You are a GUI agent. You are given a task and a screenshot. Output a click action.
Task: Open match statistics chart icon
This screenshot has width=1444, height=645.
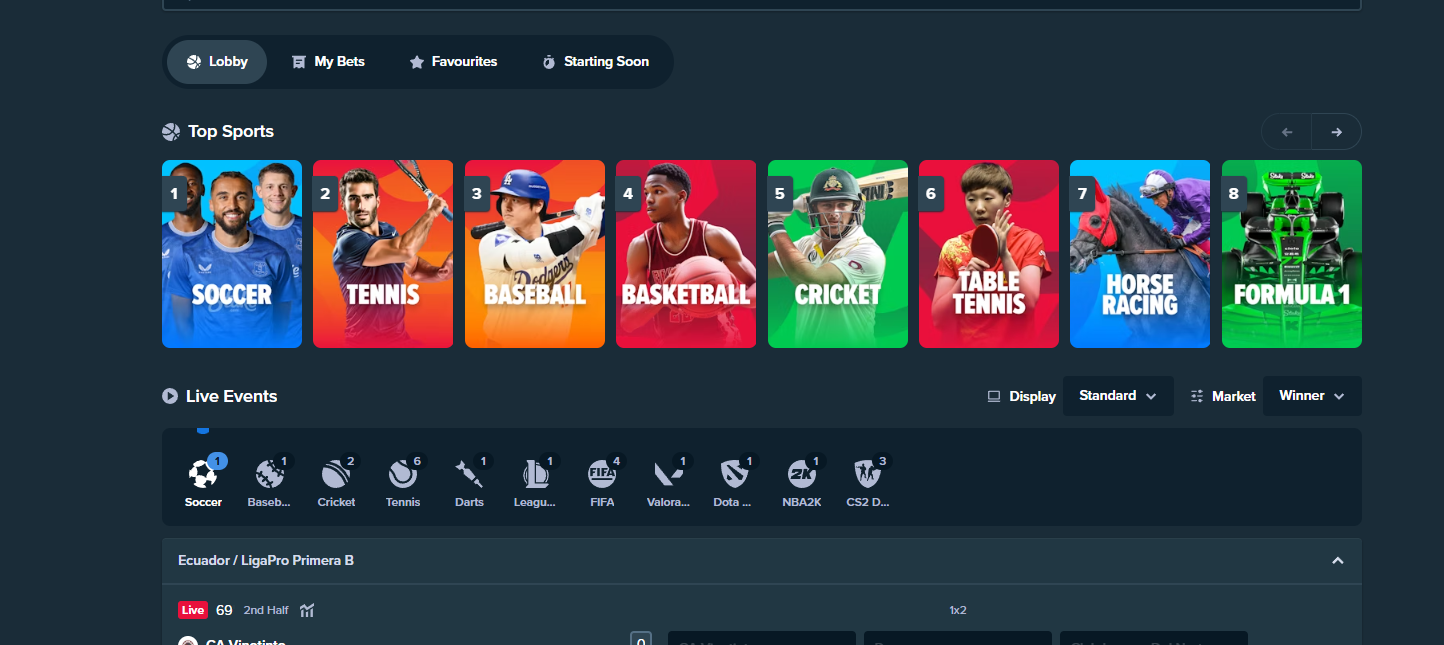307,610
